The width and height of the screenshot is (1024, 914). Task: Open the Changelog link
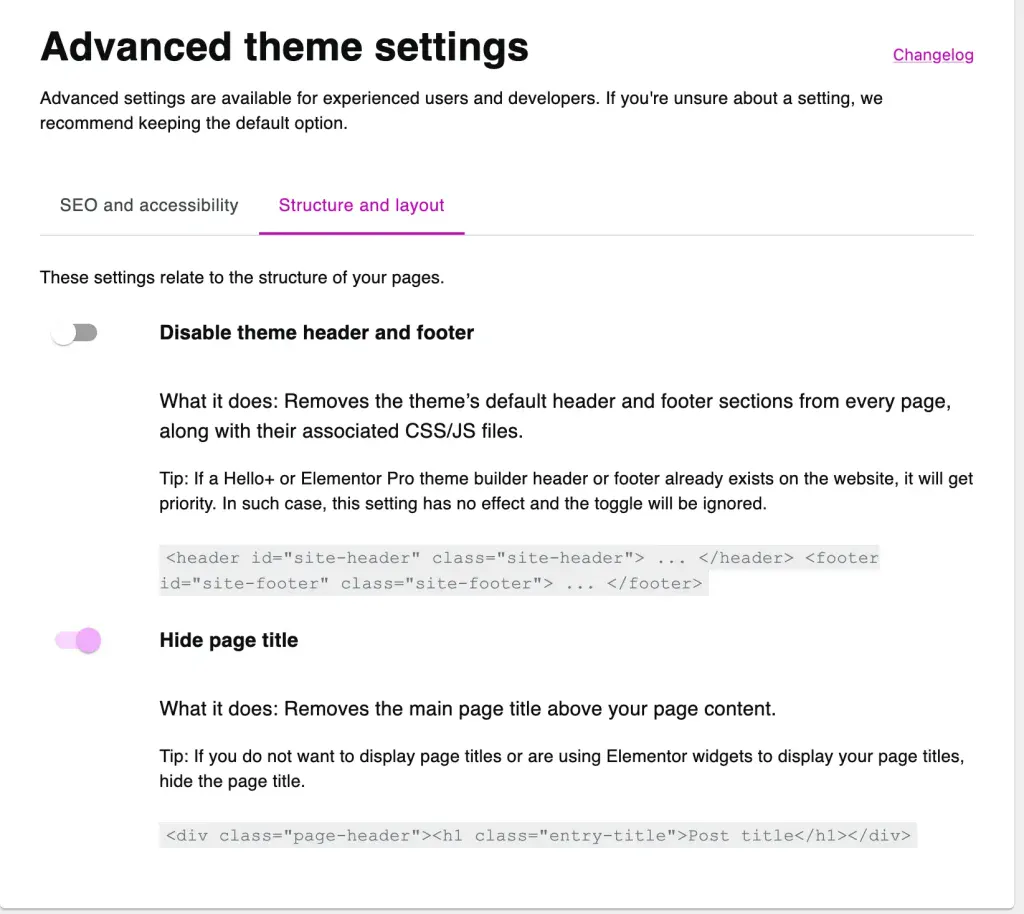(x=933, y=55)
